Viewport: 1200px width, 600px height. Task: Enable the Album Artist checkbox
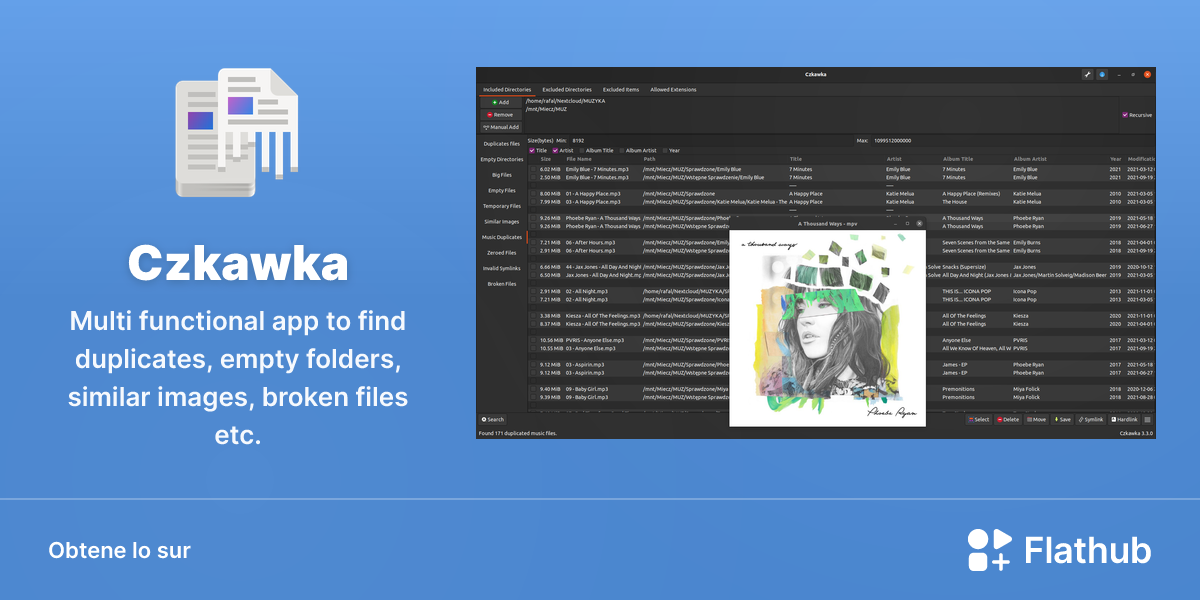(621, 150)
